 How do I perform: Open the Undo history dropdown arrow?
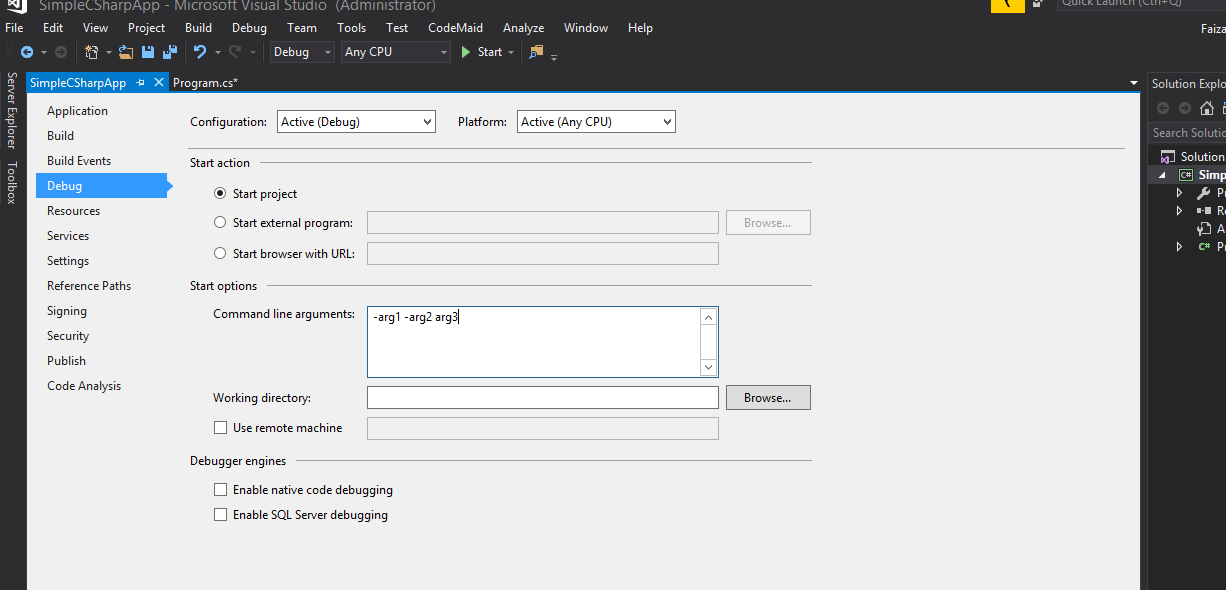tap(216, 52)
